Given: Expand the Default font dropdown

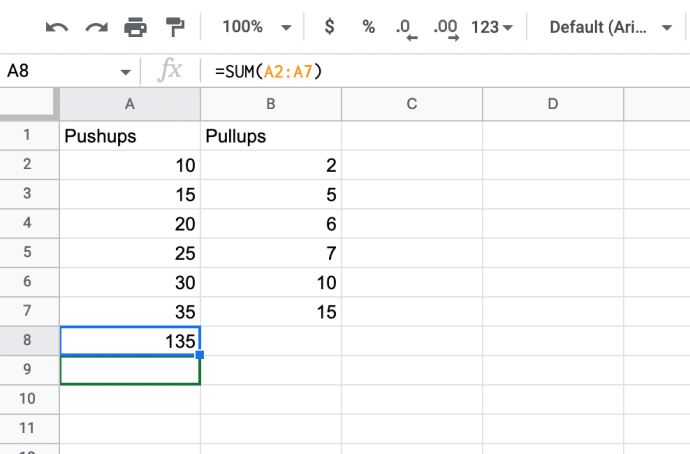Looking at the screenshot, I should pyautogui.click(x=611, y=27).
